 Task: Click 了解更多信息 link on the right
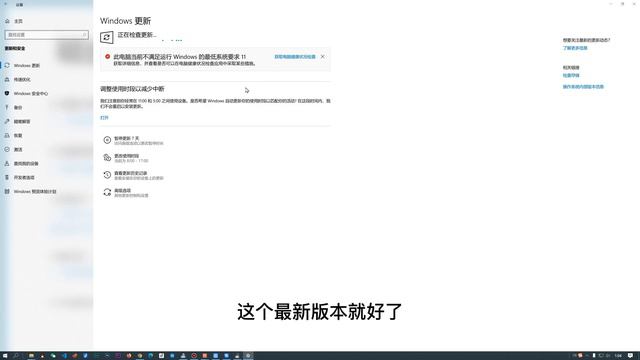pyautogui.click(x=575, y=48)
